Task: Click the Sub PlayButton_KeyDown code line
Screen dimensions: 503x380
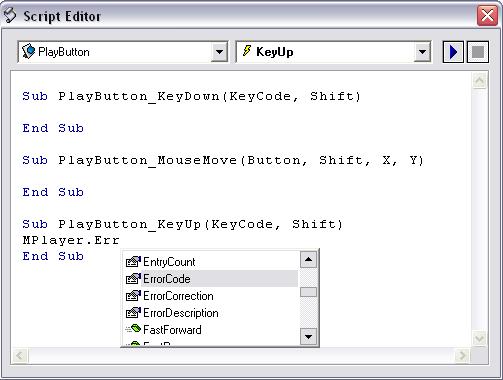Action: pos(191,97)
